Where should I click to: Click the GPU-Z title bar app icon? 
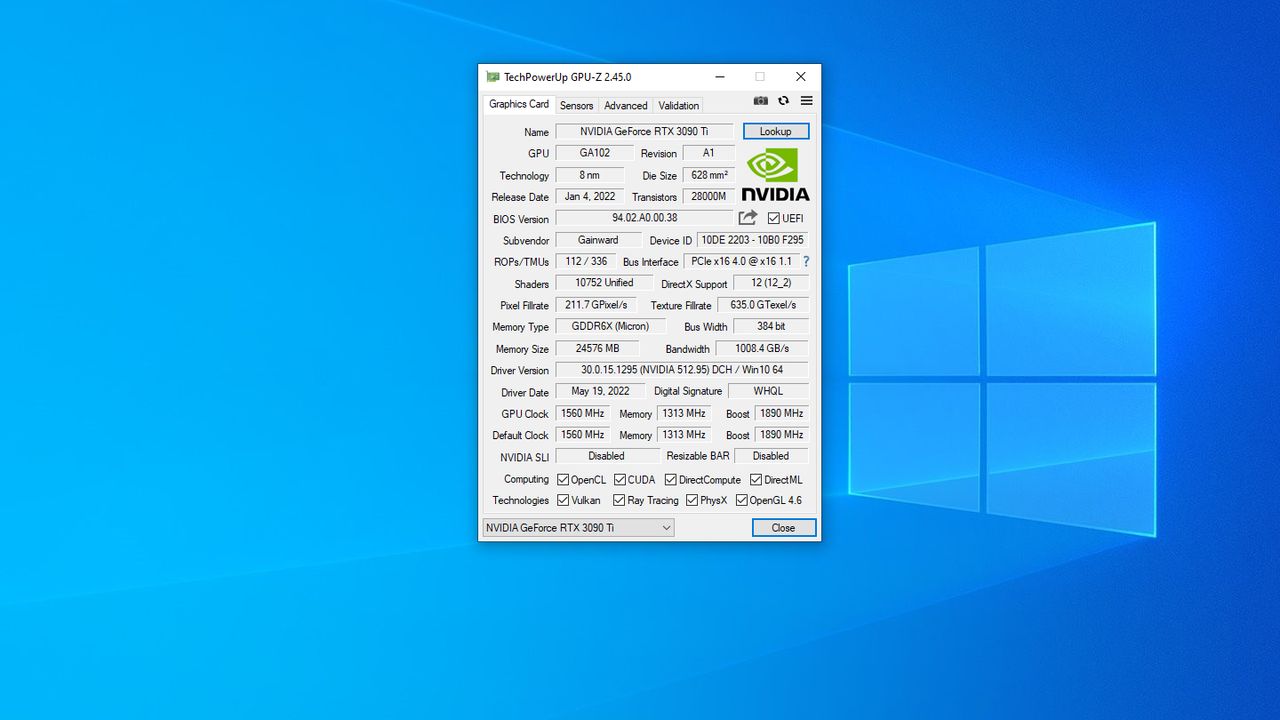[x=492, y=77]
